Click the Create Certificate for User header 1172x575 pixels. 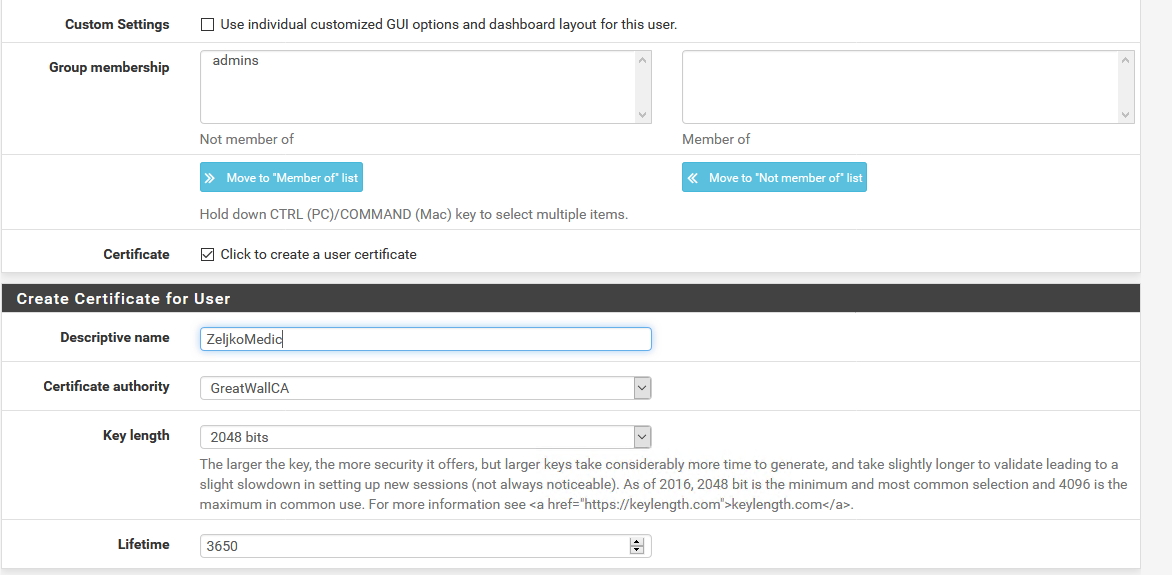123,298
